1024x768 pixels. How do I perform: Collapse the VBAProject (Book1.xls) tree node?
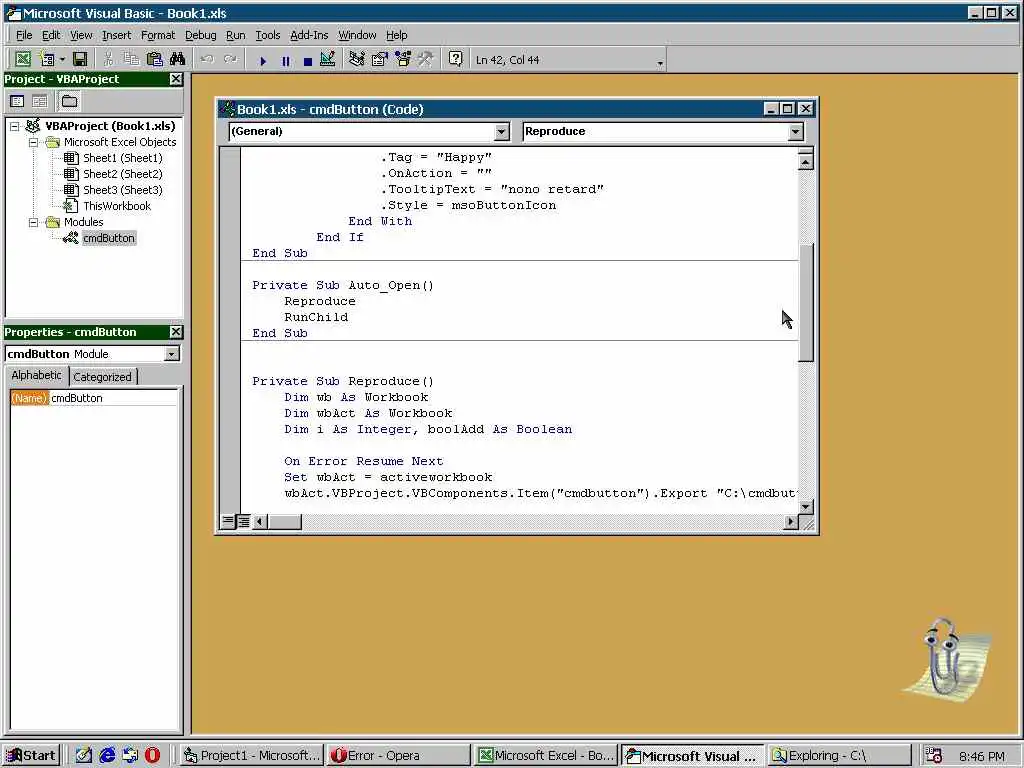tap(14, 126)
